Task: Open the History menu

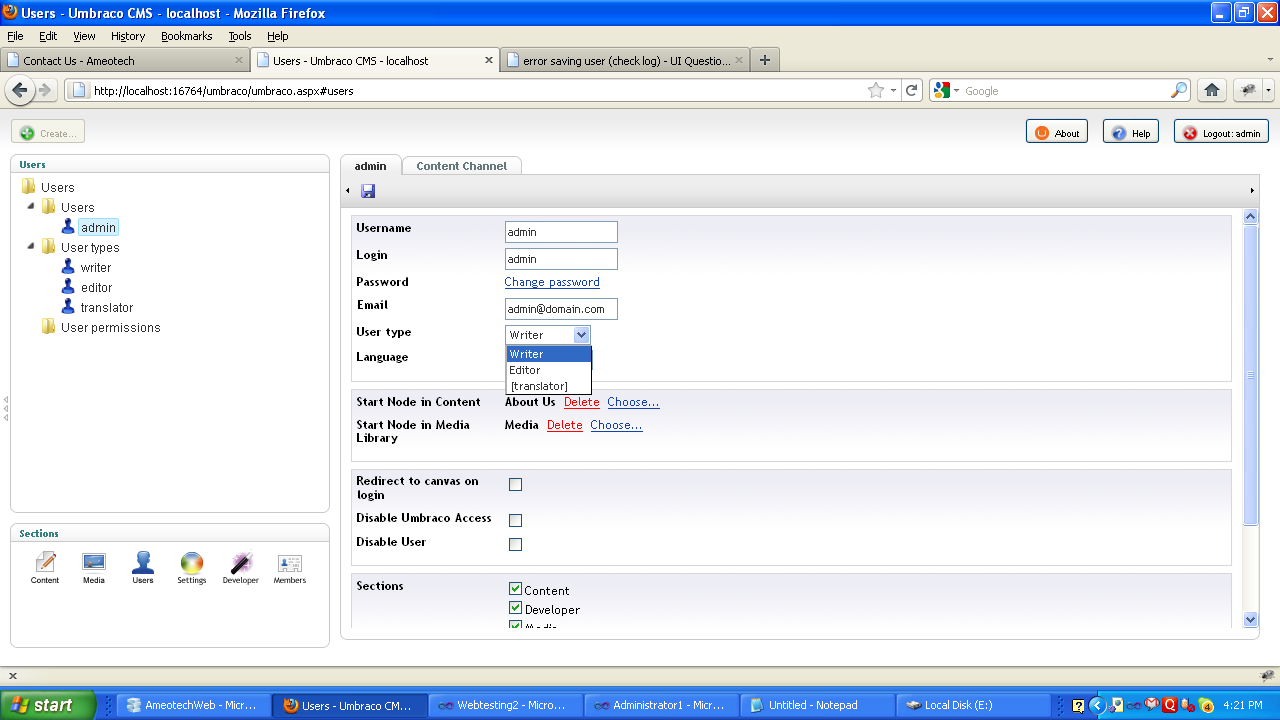Action: 128,36
